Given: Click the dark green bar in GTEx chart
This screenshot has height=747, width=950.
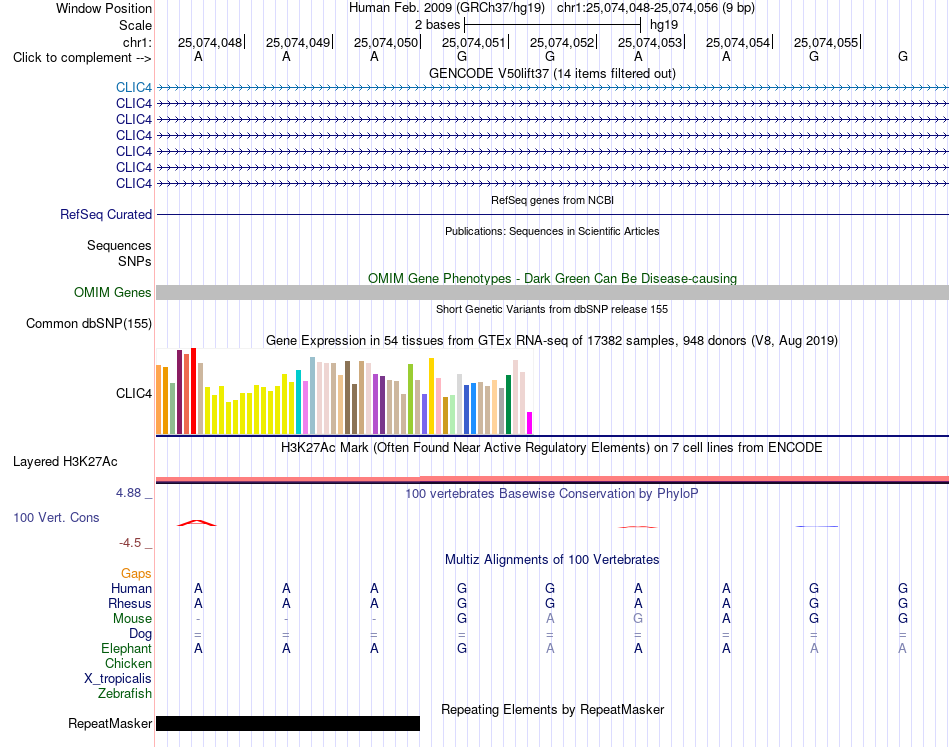Looking at the screenshot, I should click(x=508, y=404).
